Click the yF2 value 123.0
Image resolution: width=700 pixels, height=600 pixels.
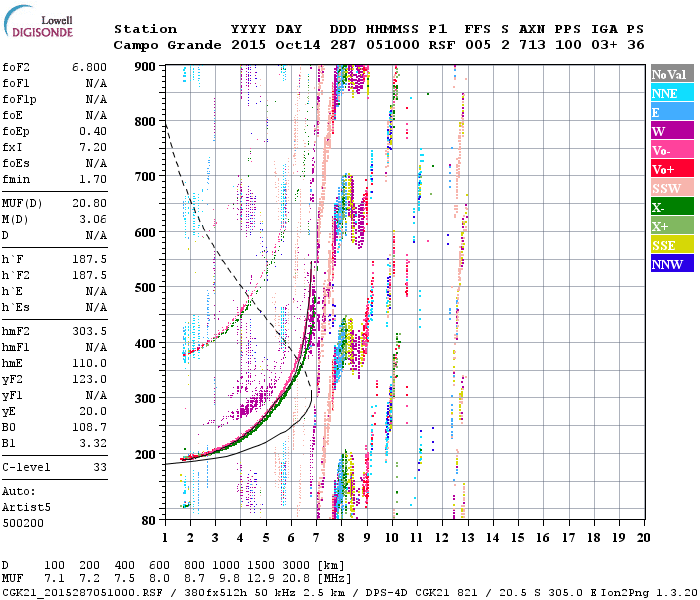89,379
